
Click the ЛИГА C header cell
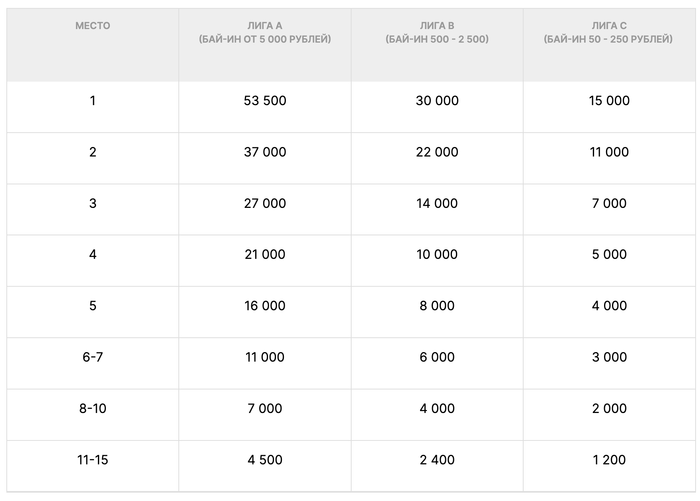tap(609, 45)
